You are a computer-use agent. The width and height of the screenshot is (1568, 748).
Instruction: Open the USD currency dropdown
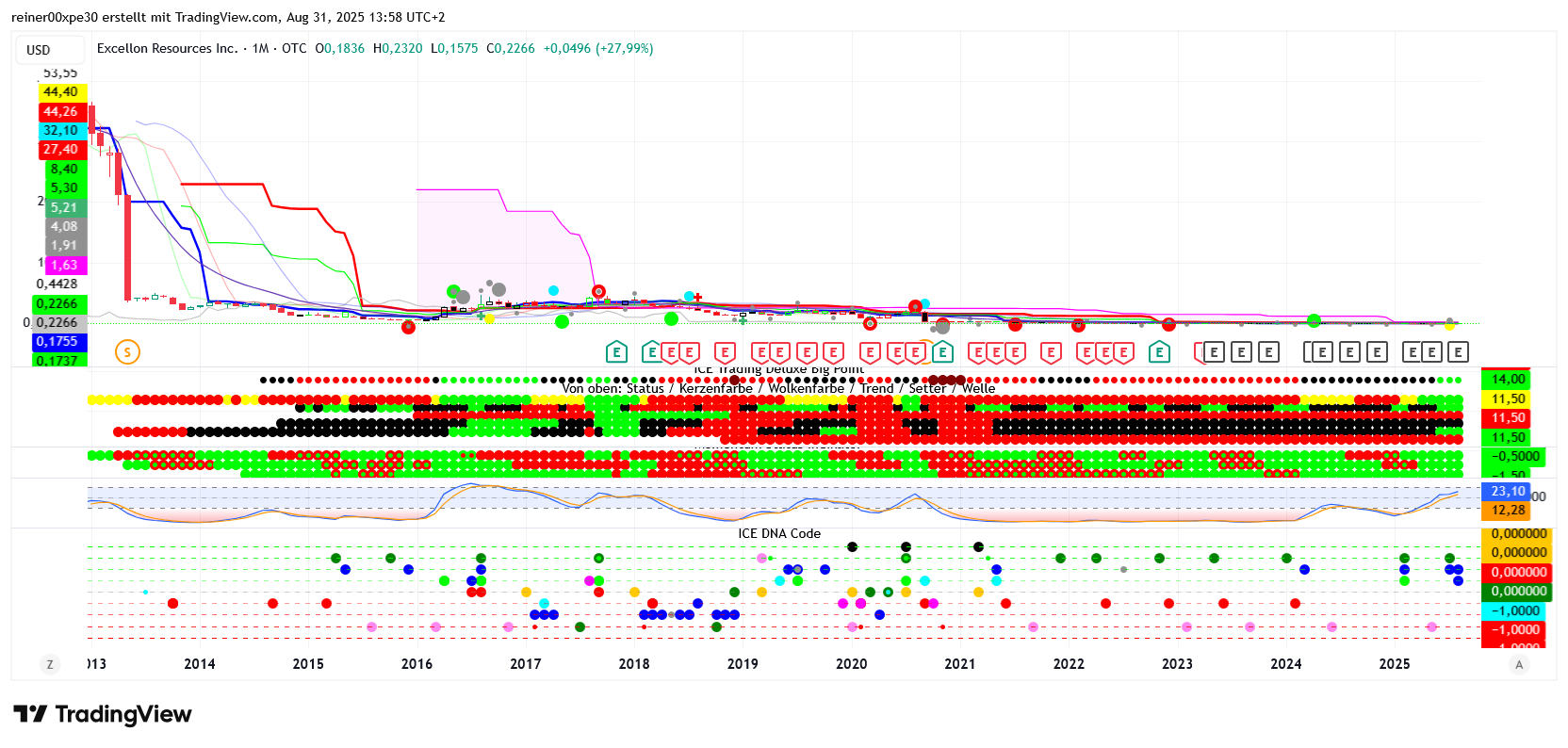tap(39, 50)
